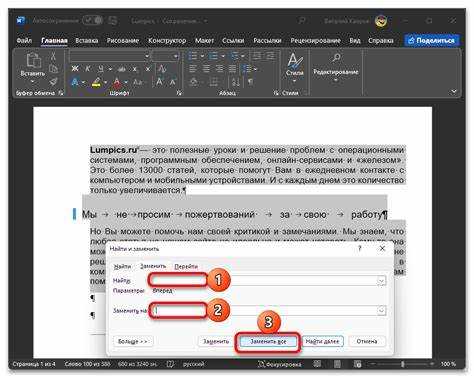The width and height of the screenshot is (474, 378).
Task: Switch to Найти tab in dialog
Action: tap(122, 266)
